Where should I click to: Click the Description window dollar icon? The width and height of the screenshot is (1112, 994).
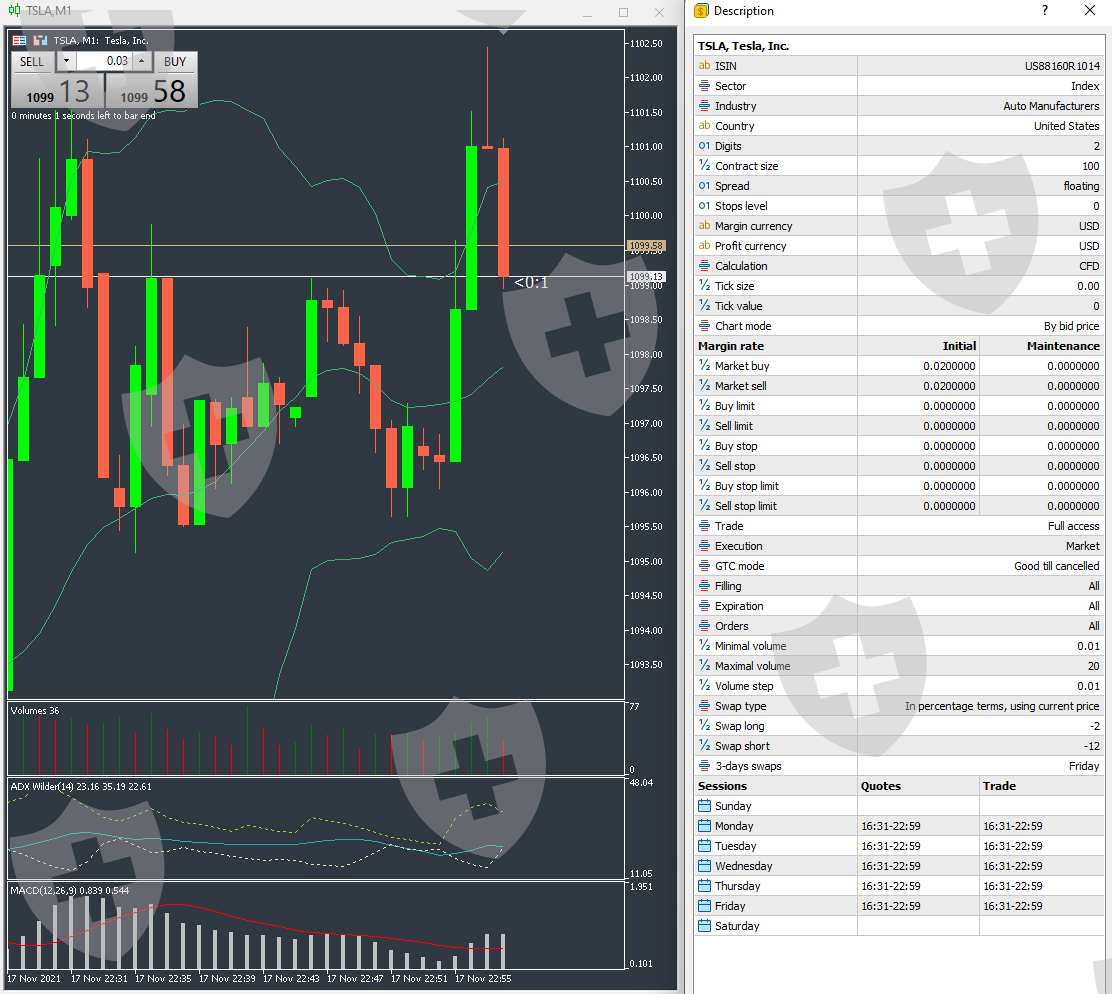click(x=701, y=11)
